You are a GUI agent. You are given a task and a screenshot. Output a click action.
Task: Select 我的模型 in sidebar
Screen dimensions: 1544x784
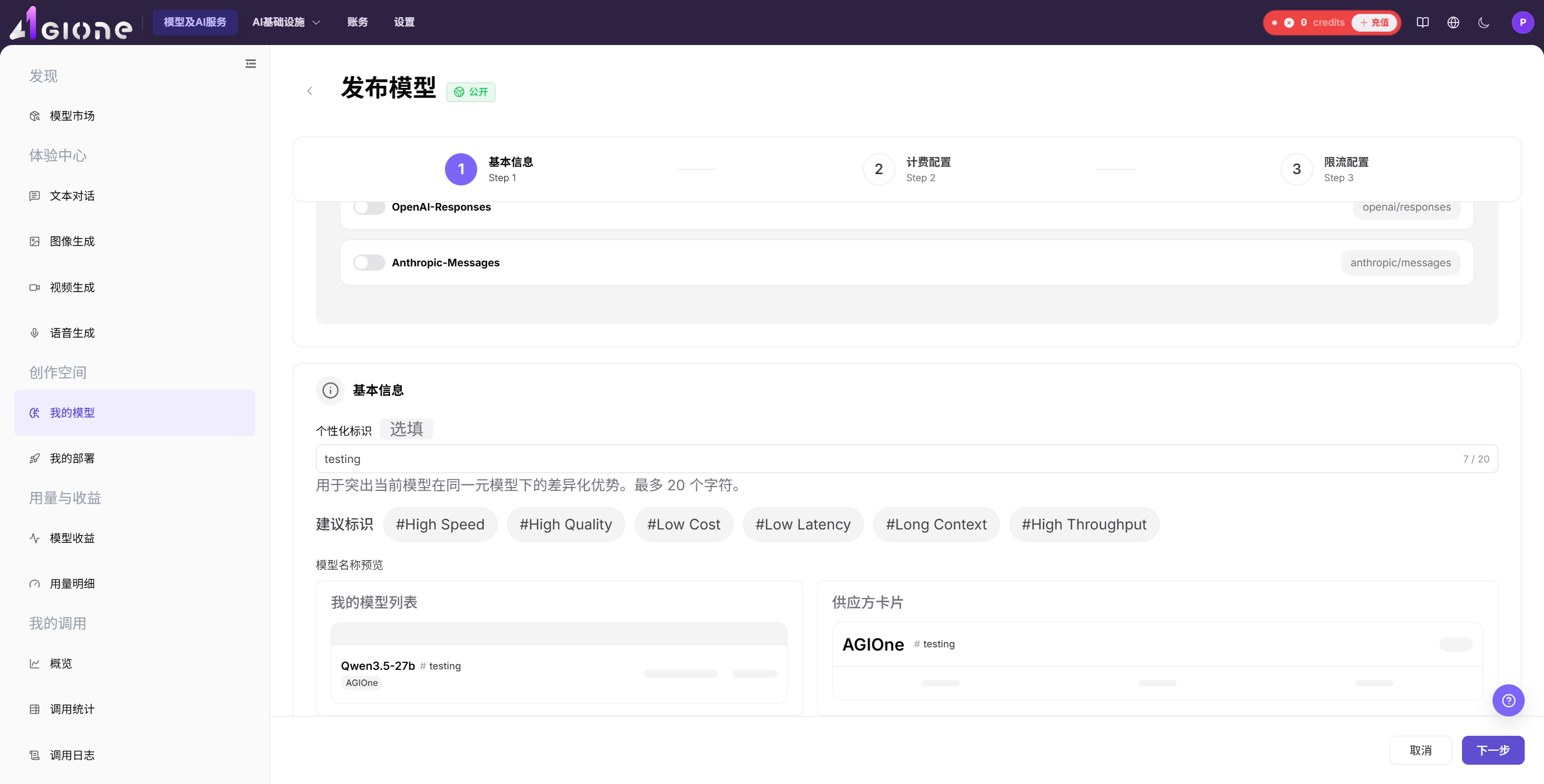(135, 413)
